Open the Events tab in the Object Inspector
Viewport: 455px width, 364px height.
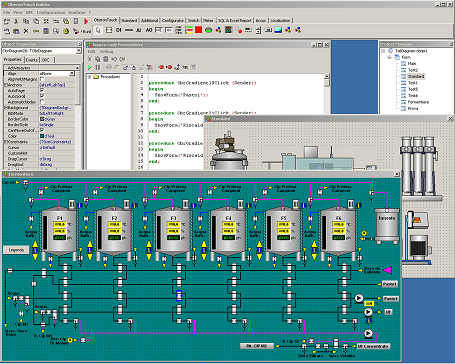coord(32,60)
